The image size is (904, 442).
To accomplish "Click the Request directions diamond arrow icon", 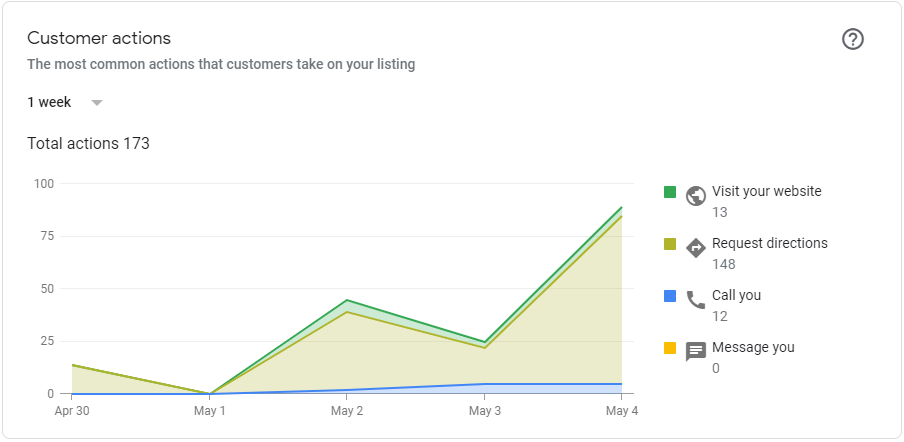I will pyautogui.click(x=696, y=248).
